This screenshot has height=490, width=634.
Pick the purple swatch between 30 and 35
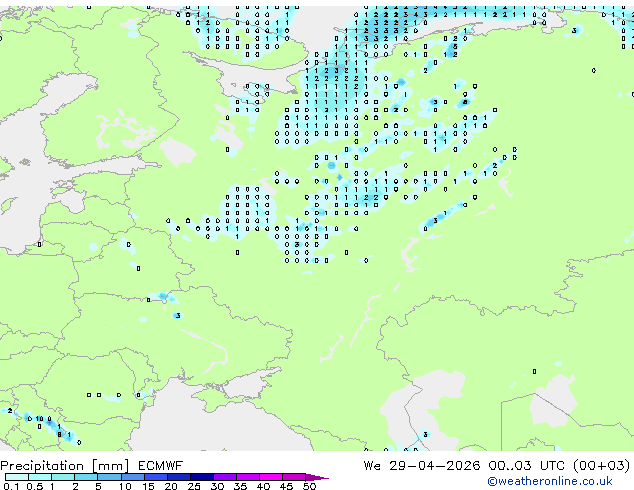224,477
